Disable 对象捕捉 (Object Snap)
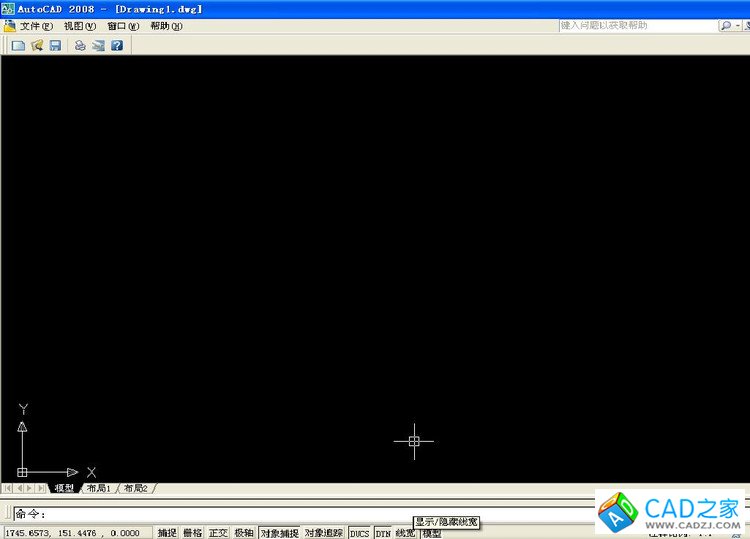 click(x=279, y=533)
